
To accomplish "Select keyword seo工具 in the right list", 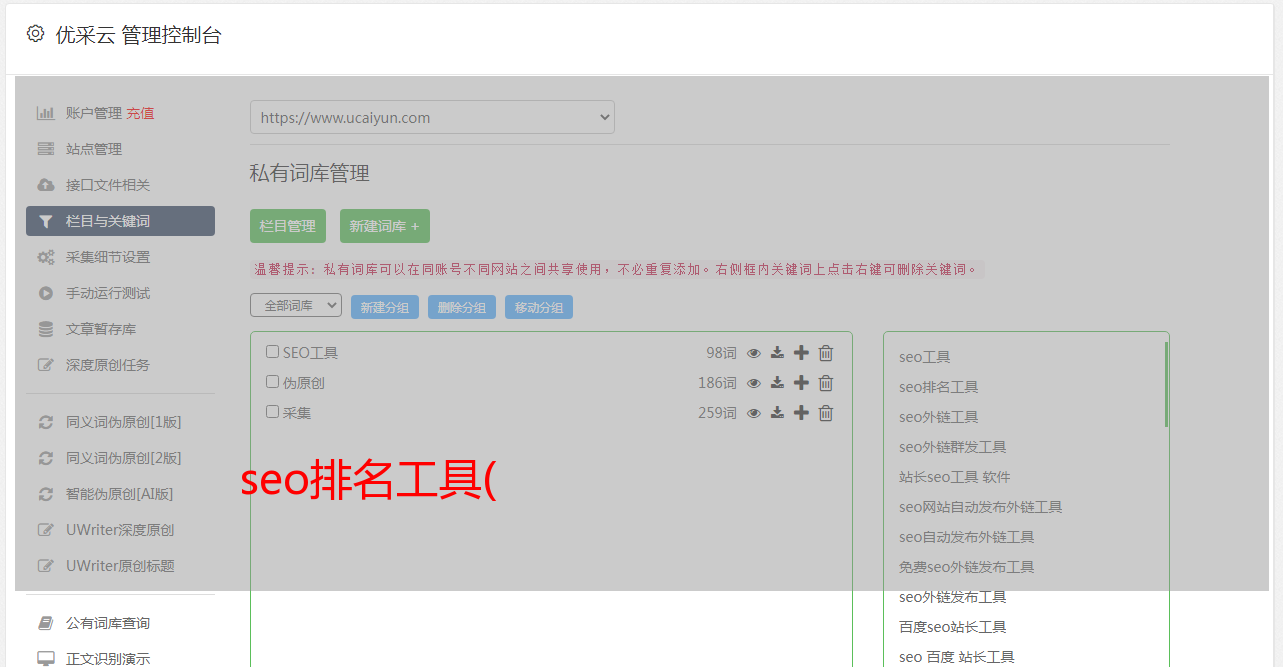I will click(925, 357).
